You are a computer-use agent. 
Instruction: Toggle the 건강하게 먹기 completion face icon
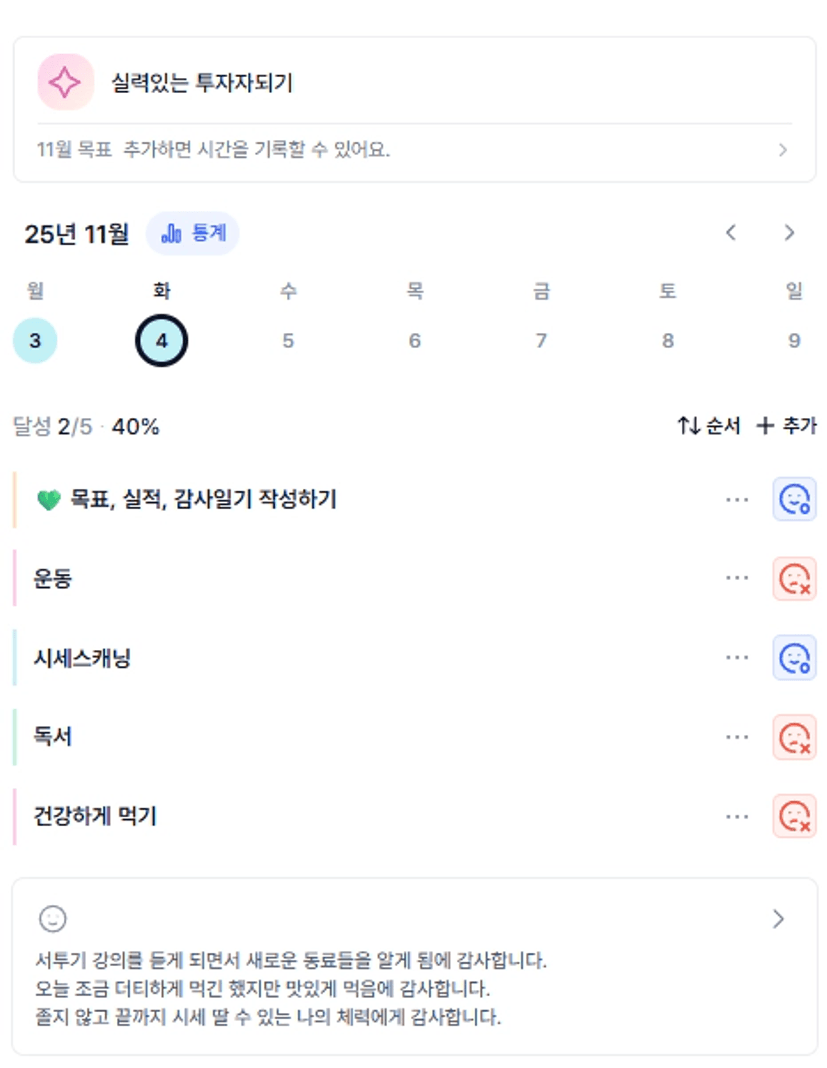(794, 816)
